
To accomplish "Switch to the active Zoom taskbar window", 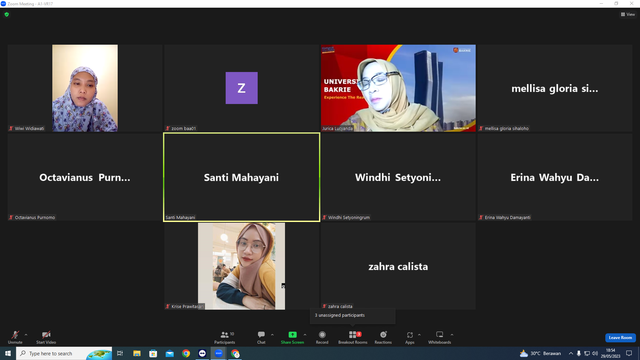I will tap(219, 353).
